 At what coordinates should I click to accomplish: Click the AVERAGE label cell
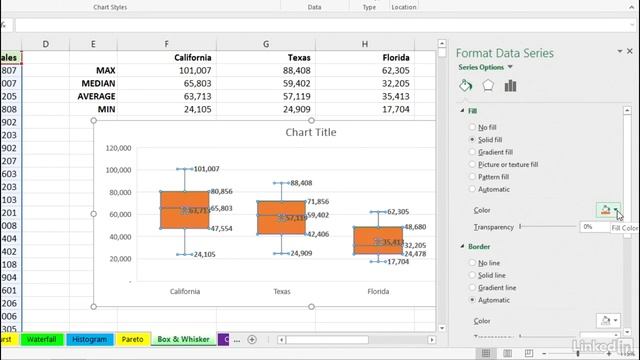(x=93, y=96)
